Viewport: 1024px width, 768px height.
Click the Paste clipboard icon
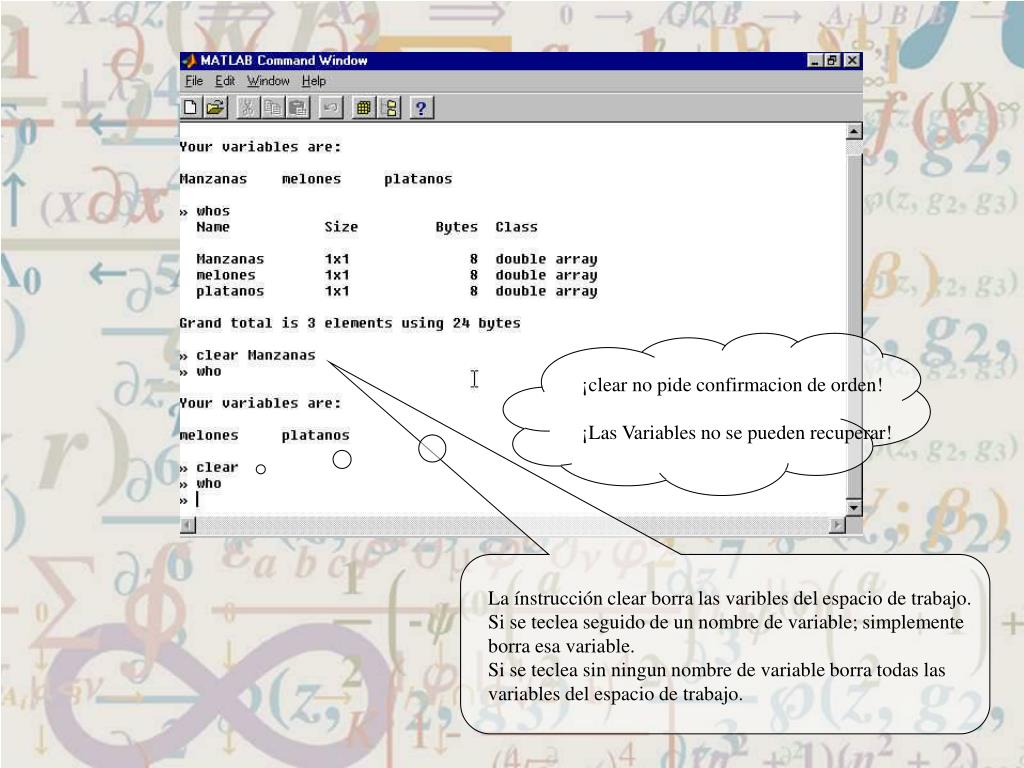[298, 108]
